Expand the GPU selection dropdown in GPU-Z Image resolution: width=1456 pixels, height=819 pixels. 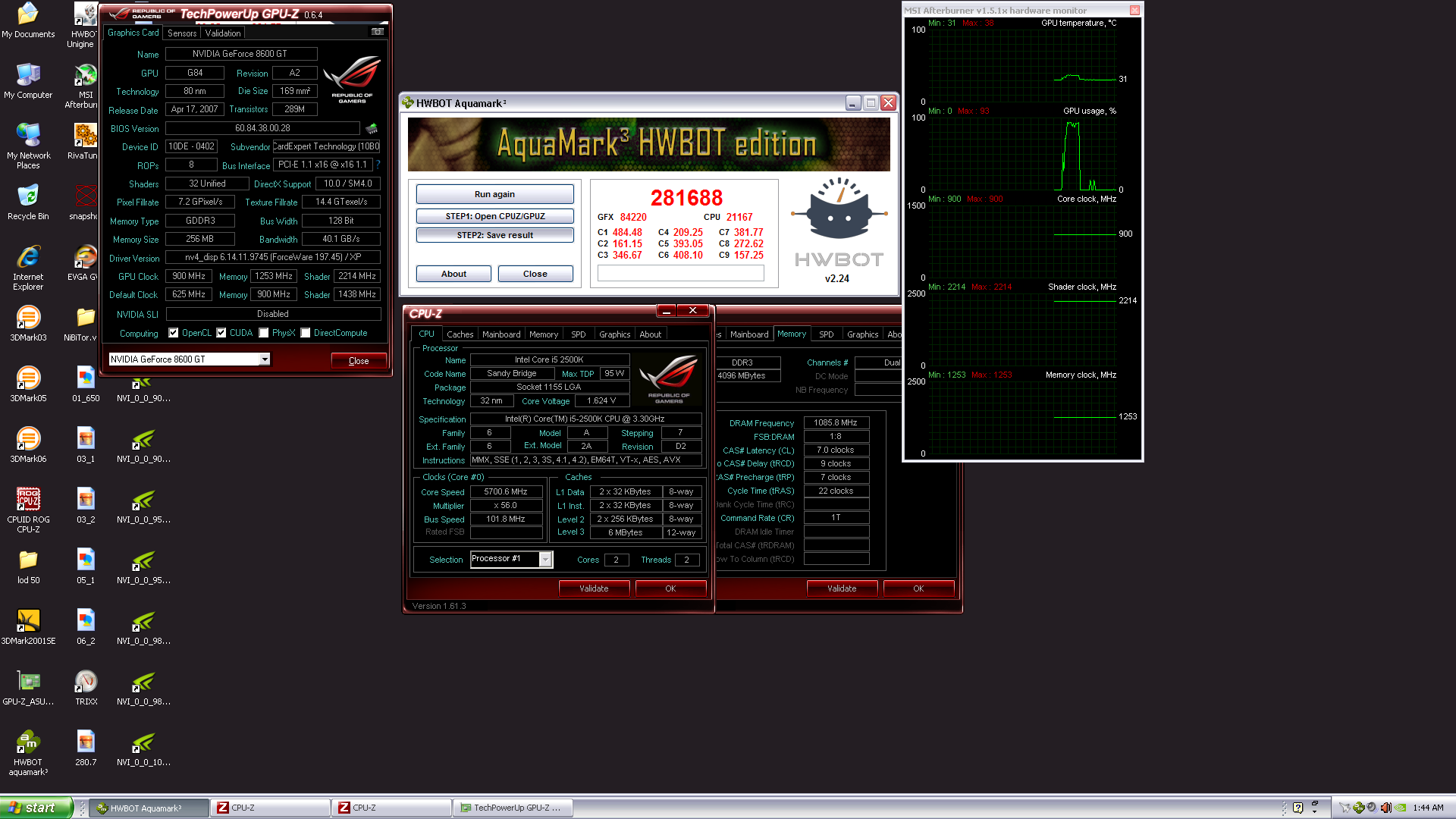point(265,359)
